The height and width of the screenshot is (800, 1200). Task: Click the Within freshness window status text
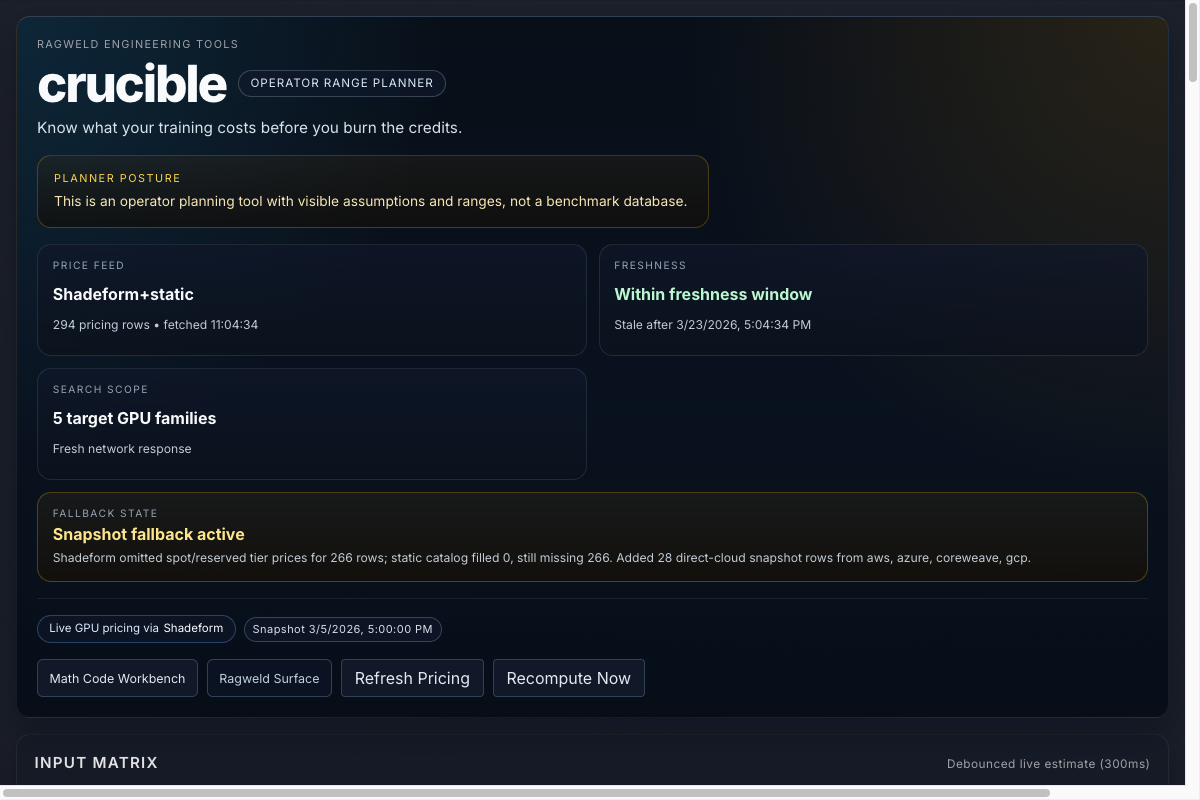(713, 294)
